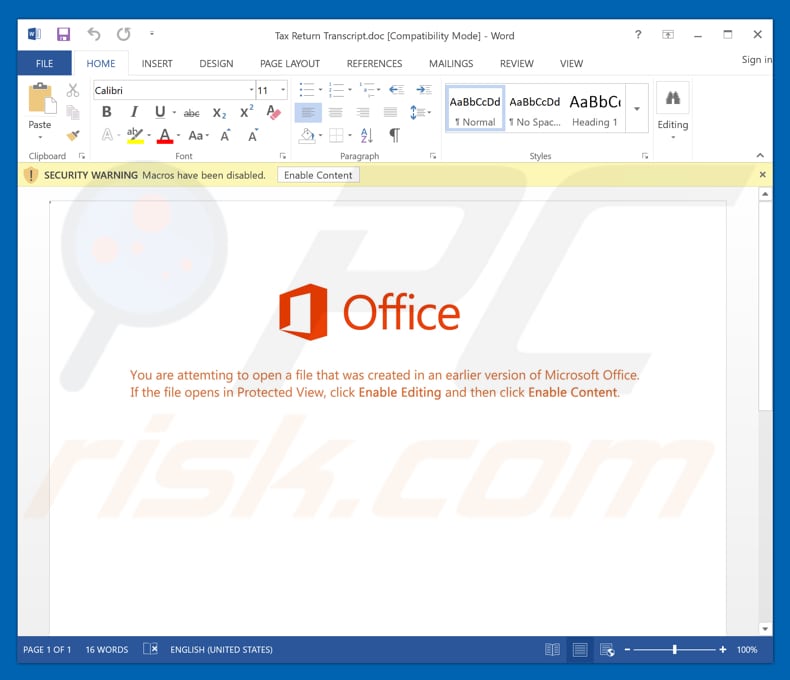Open the Font dialog launcher
Viewport: 790px width, 680px height.
[283, 156]
